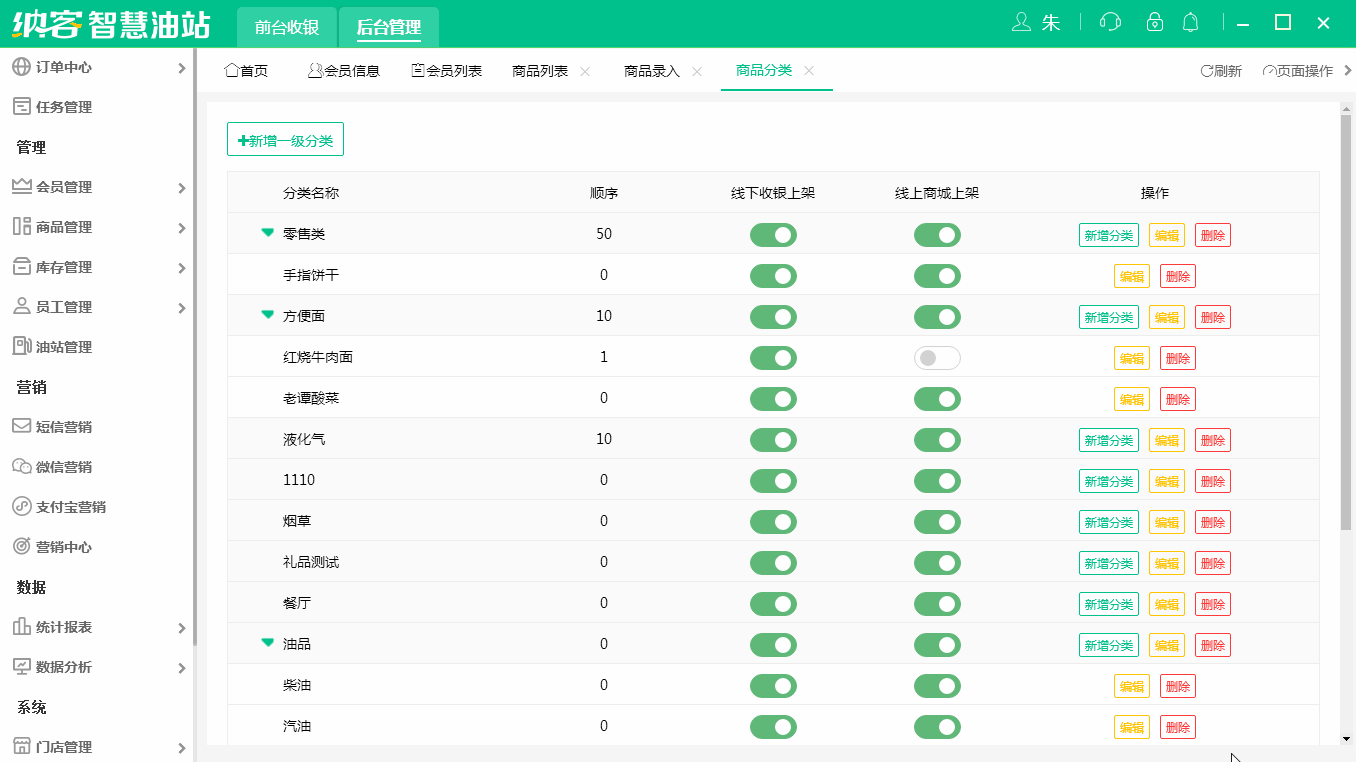Collapse the 油品 category triangle
The width and height of the screenshot is (1356, 762).
267,644
